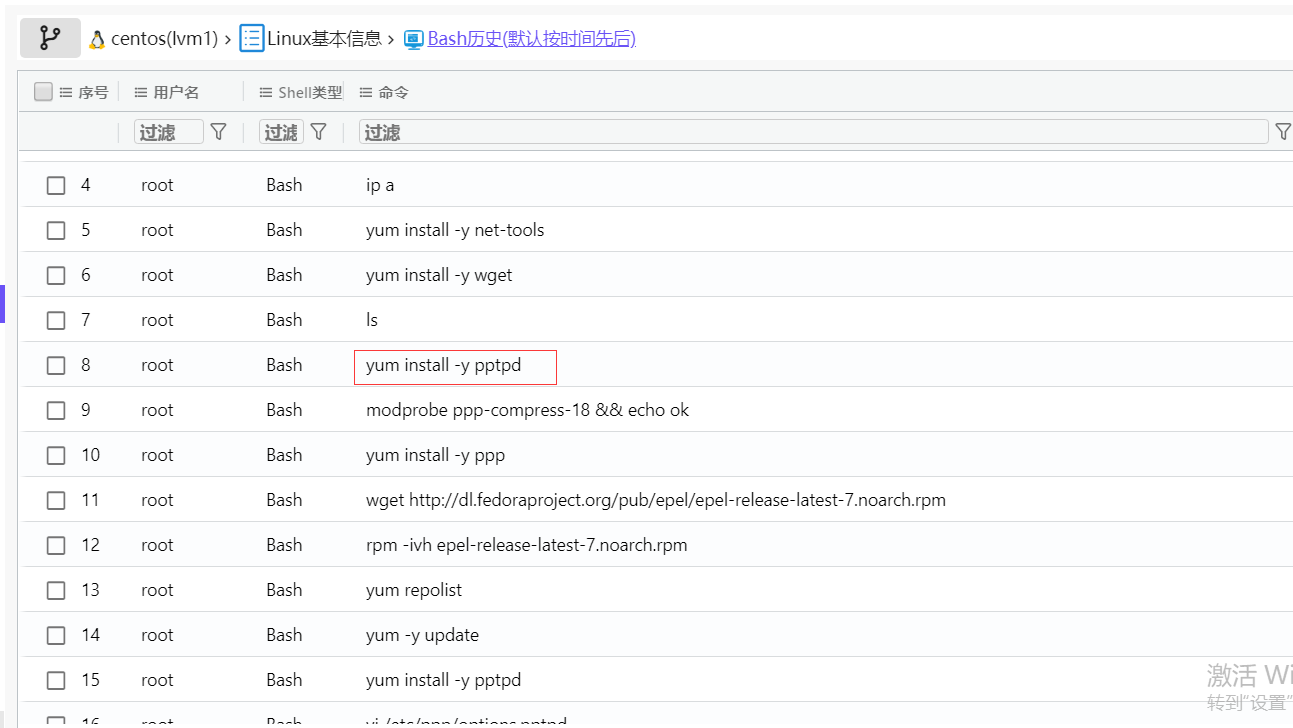Click 'root' user in row 4
Viewport: 1293px width, 728px height.
click(157, 185)
